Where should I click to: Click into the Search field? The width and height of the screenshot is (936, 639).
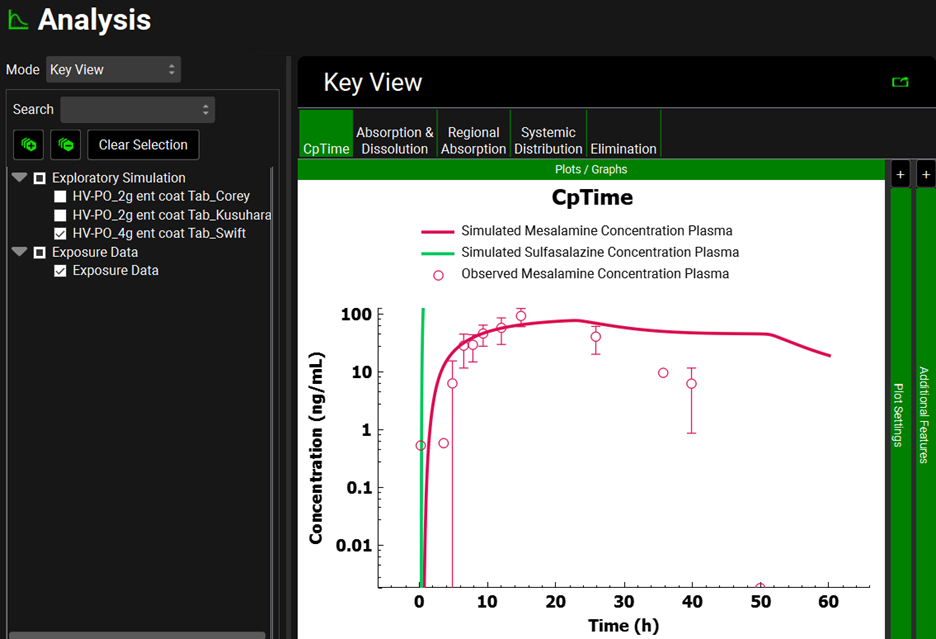tap(137, 109)
